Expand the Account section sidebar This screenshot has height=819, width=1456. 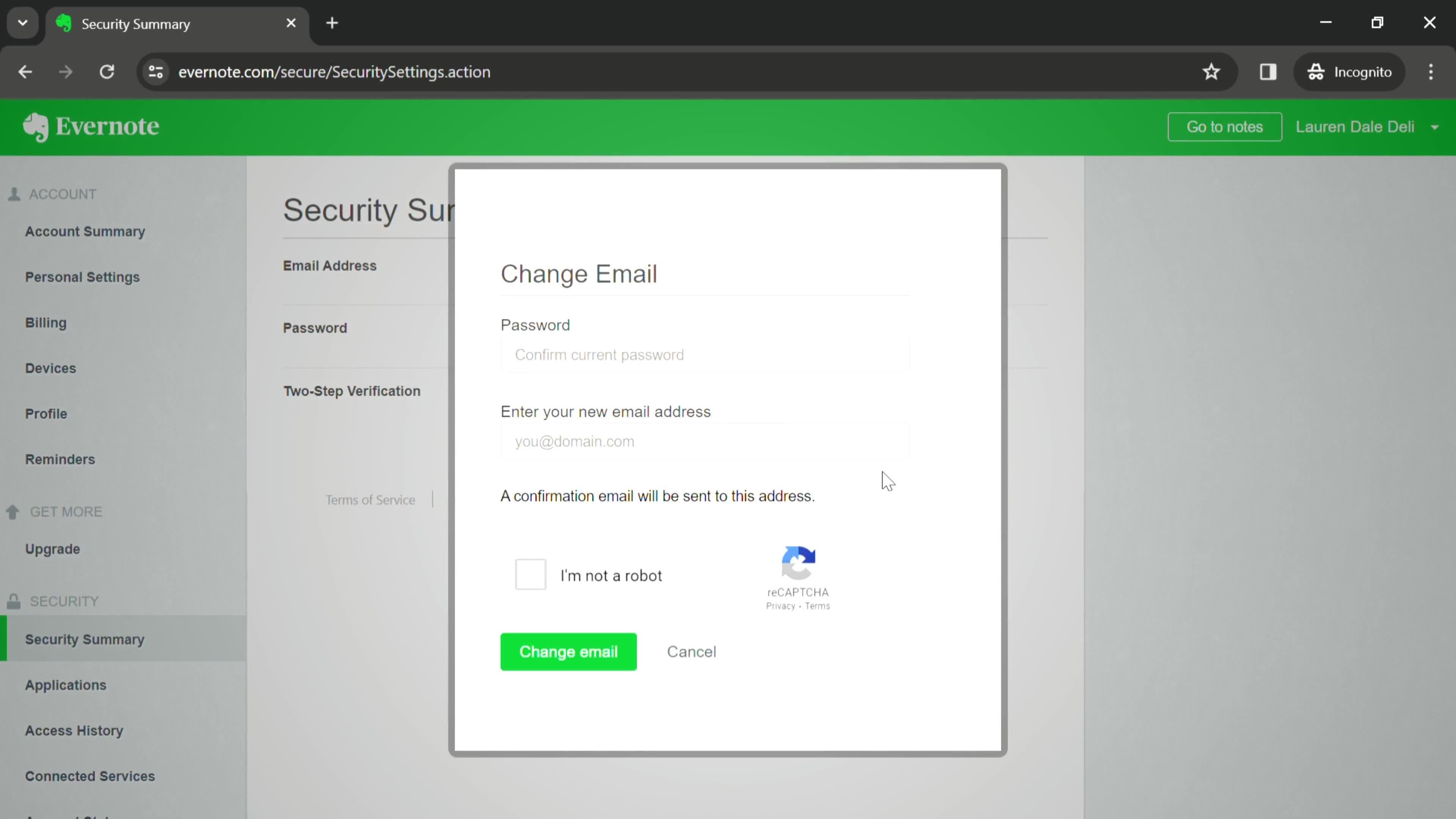pos(62,194)
